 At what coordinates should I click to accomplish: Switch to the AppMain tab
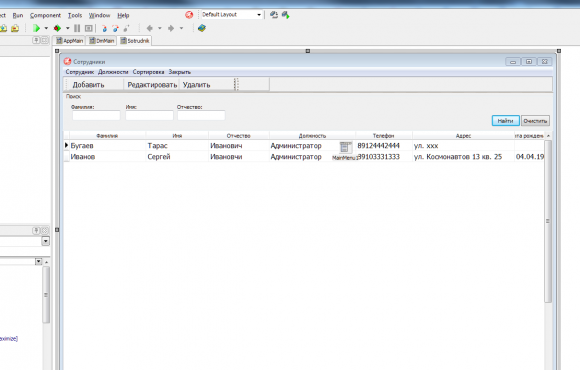[70, 41]
